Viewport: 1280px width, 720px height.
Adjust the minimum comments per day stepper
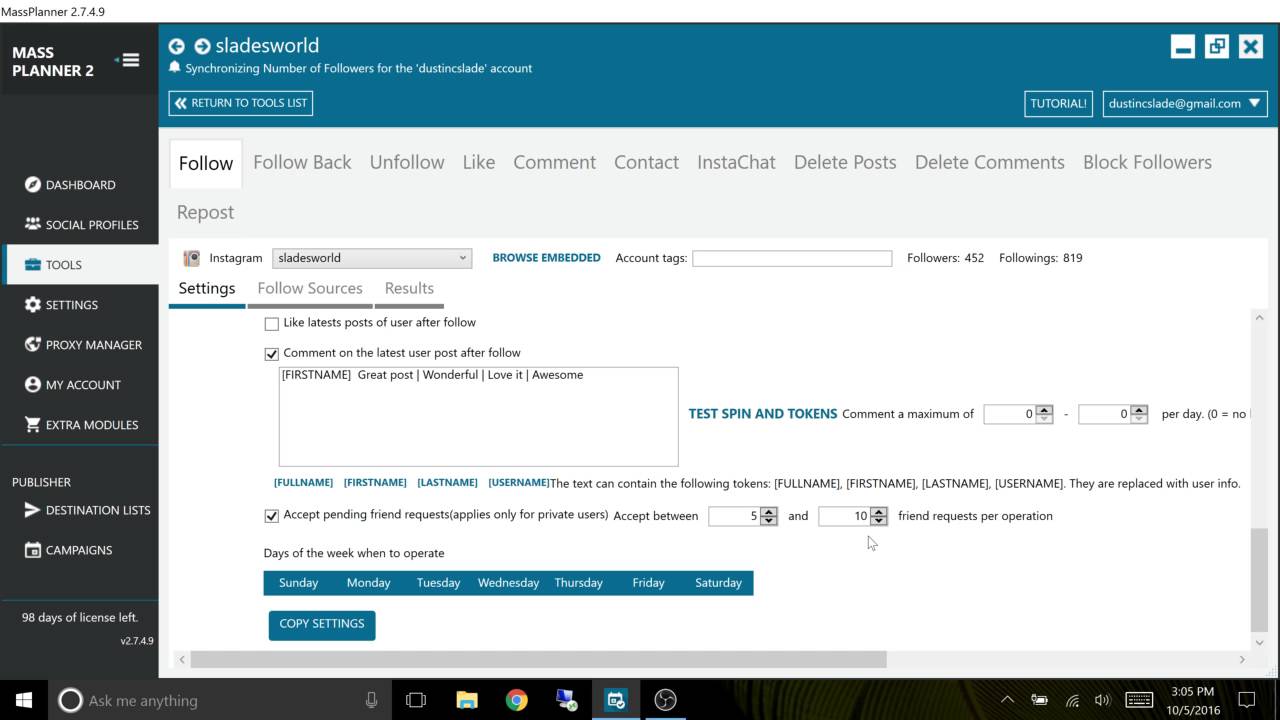pos(1044,414)
